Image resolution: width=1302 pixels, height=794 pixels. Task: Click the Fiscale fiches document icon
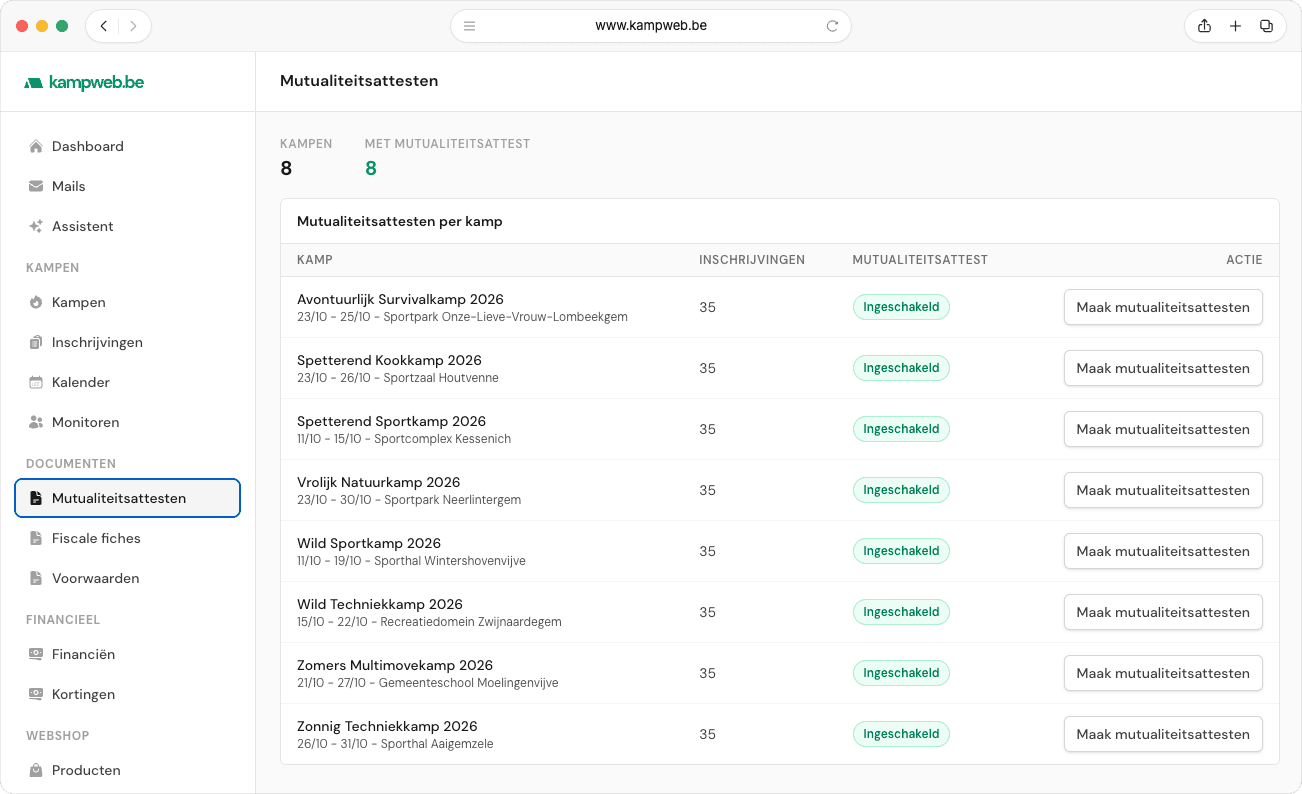[36, 538]
